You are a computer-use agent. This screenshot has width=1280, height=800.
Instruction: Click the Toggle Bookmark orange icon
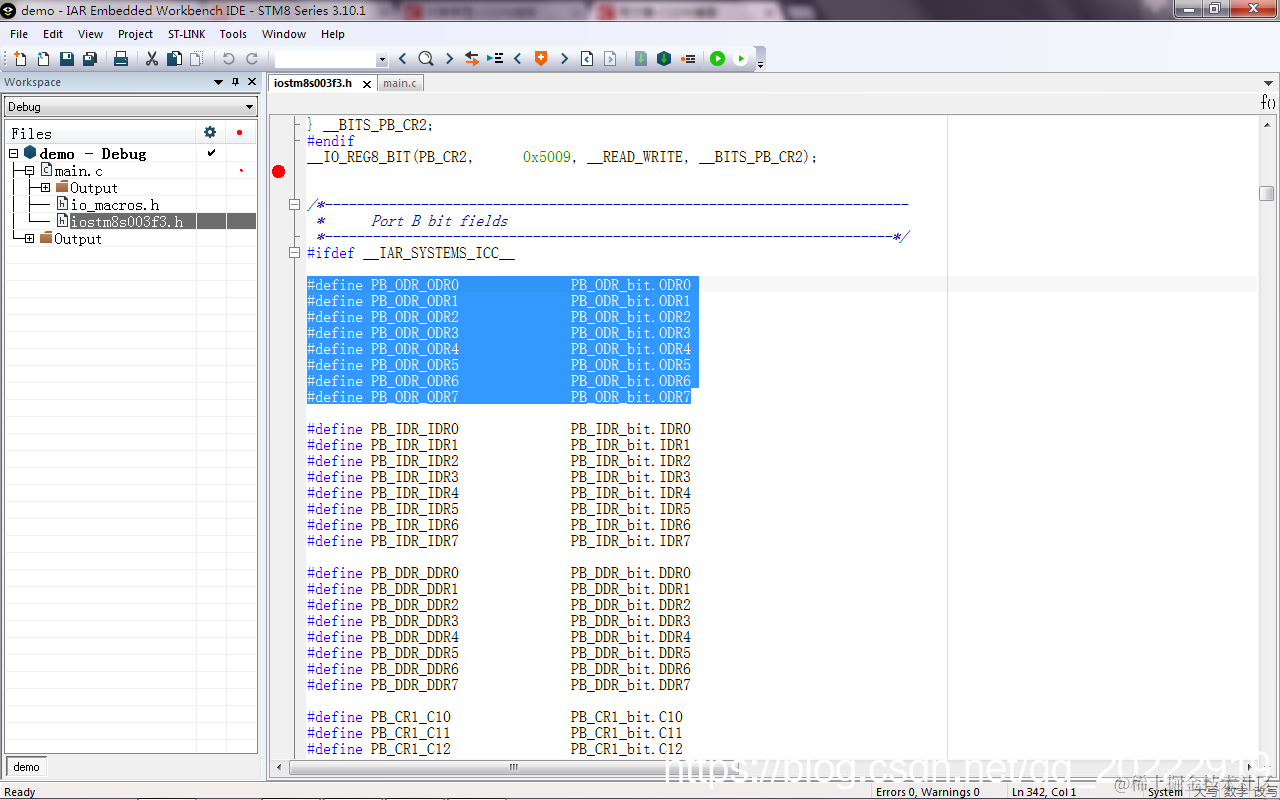click(x=541, y=59)
